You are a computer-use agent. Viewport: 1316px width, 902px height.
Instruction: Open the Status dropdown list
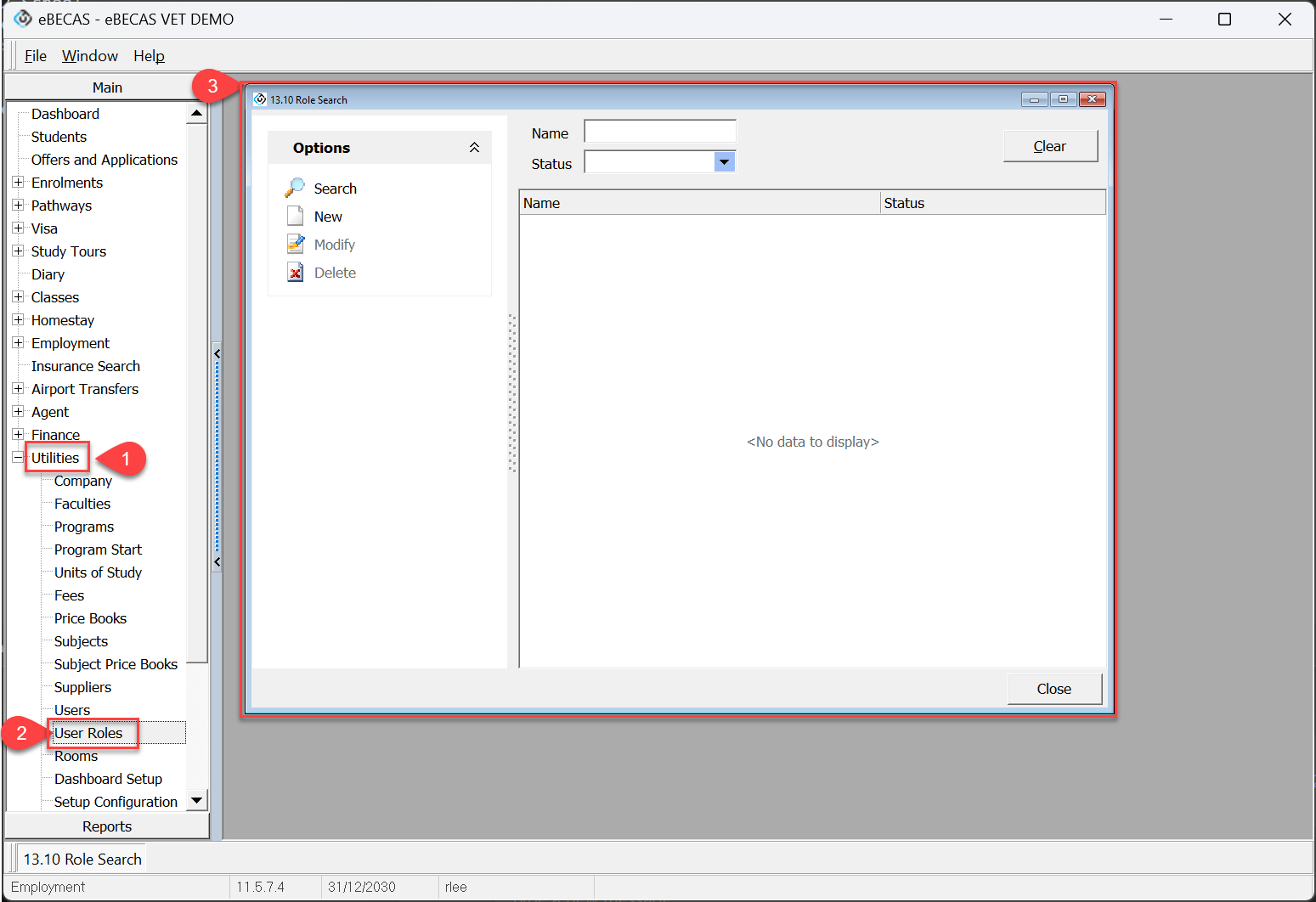(724, 162)
